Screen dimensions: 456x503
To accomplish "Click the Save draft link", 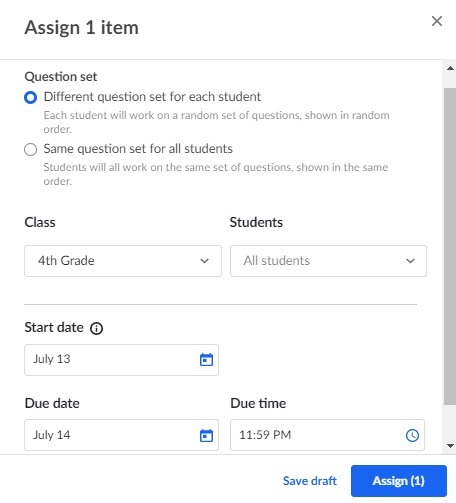I will tap(310, 481).
